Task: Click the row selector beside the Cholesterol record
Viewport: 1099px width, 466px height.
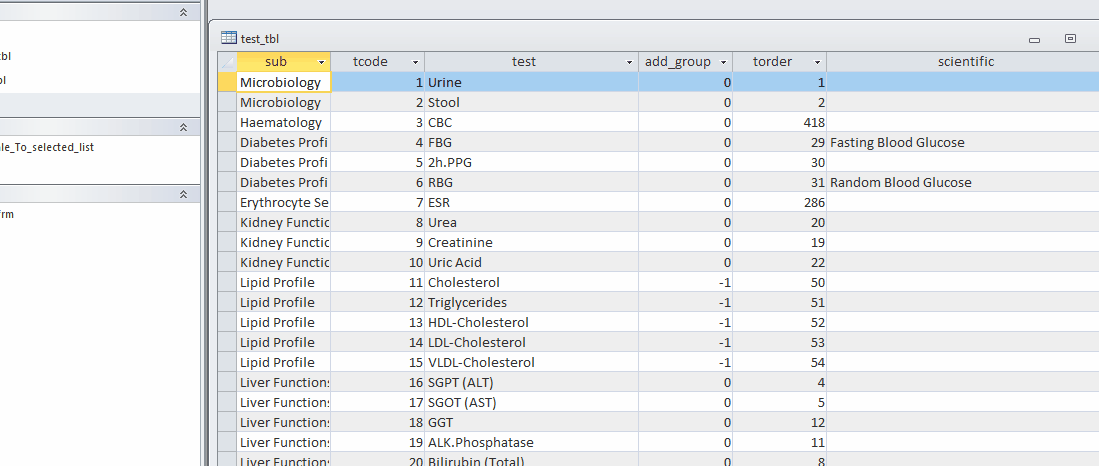Action: [227, 282]
